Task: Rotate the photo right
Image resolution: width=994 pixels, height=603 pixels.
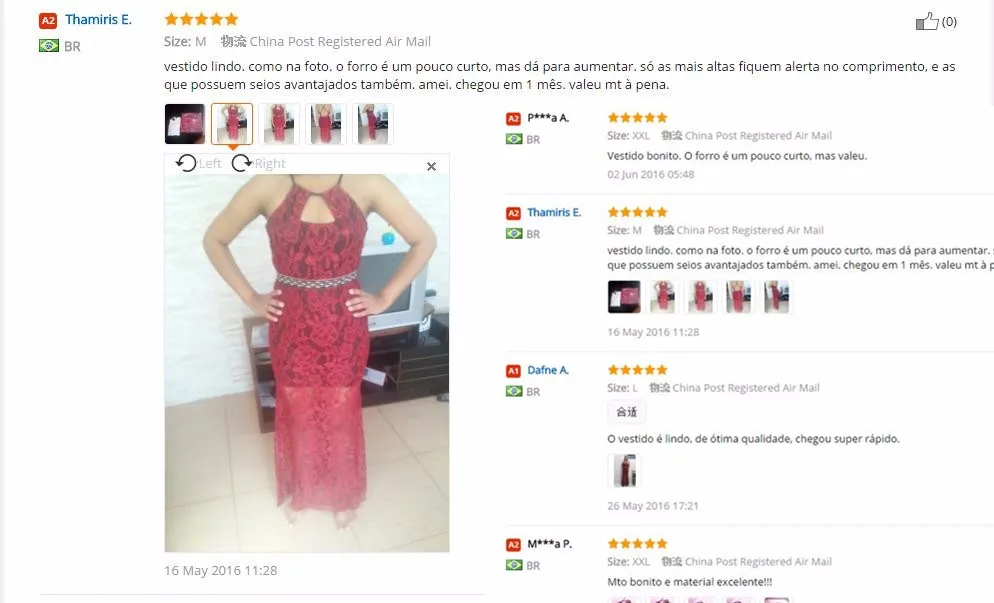Action: pyautogui.click(x=259, y=164)
